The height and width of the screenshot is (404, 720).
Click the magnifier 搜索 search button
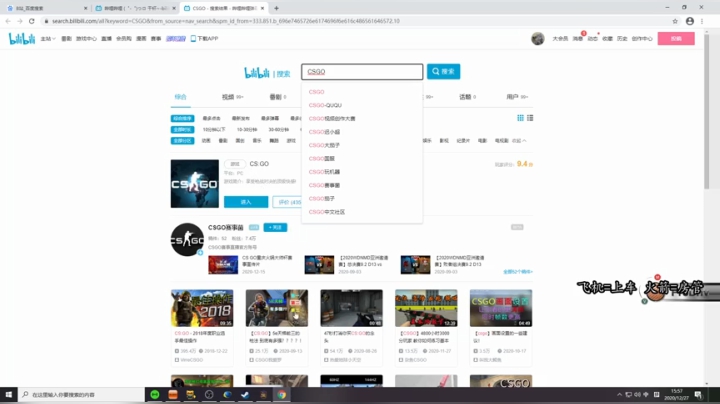pos(443,72)
